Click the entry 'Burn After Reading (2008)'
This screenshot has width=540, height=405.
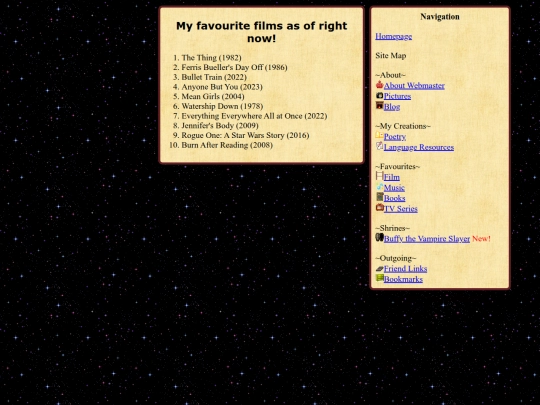[x=227, y=145]
